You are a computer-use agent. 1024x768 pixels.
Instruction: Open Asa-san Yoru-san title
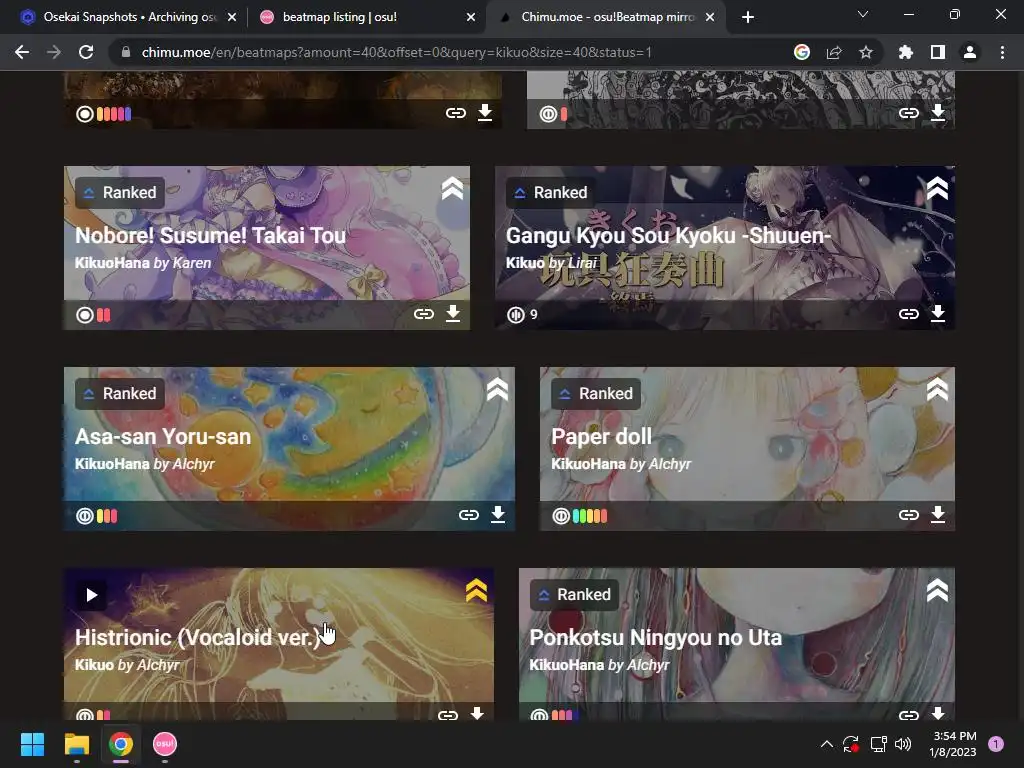163,436
